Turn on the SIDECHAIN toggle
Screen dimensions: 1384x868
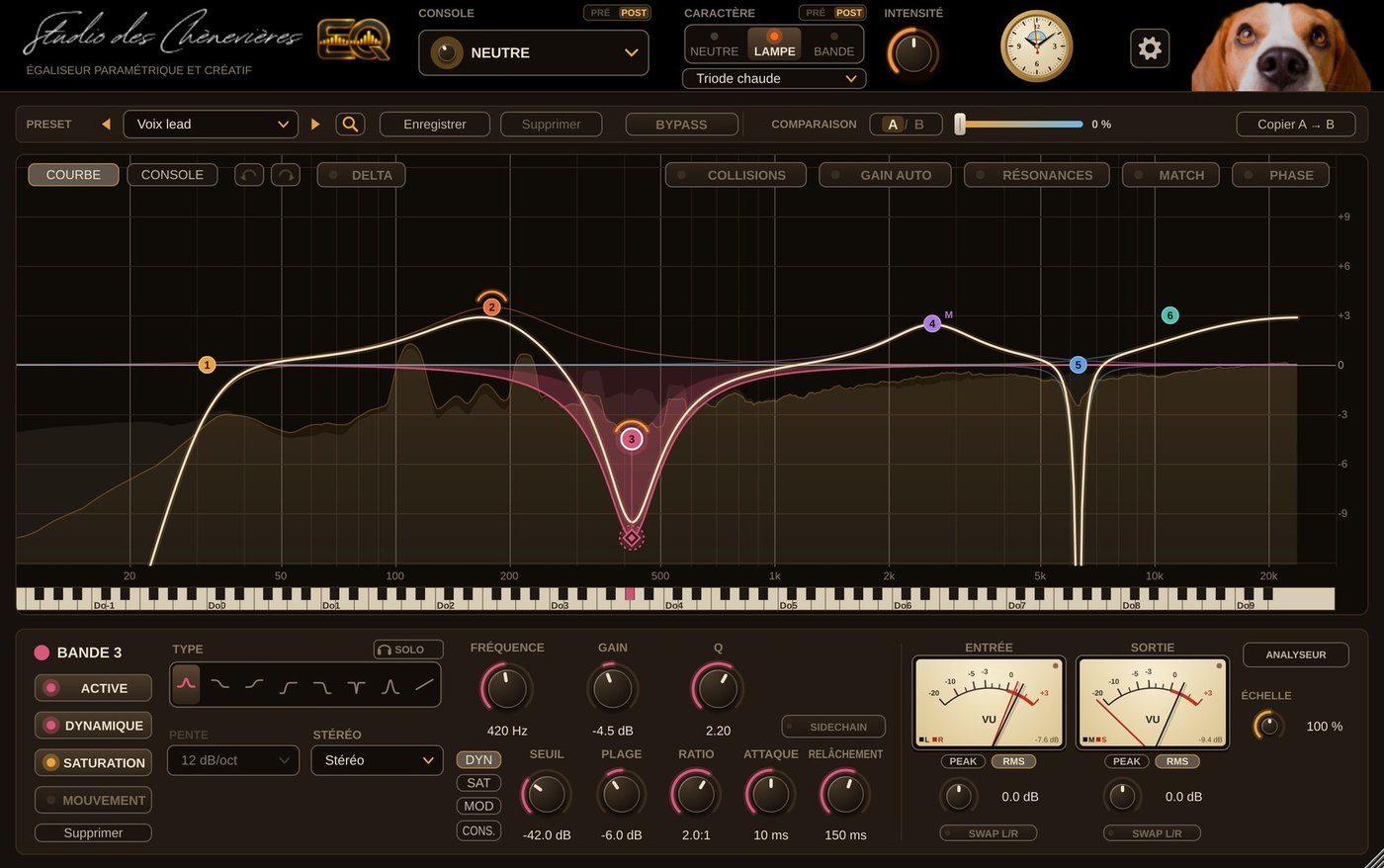click(x=833, y=727)
